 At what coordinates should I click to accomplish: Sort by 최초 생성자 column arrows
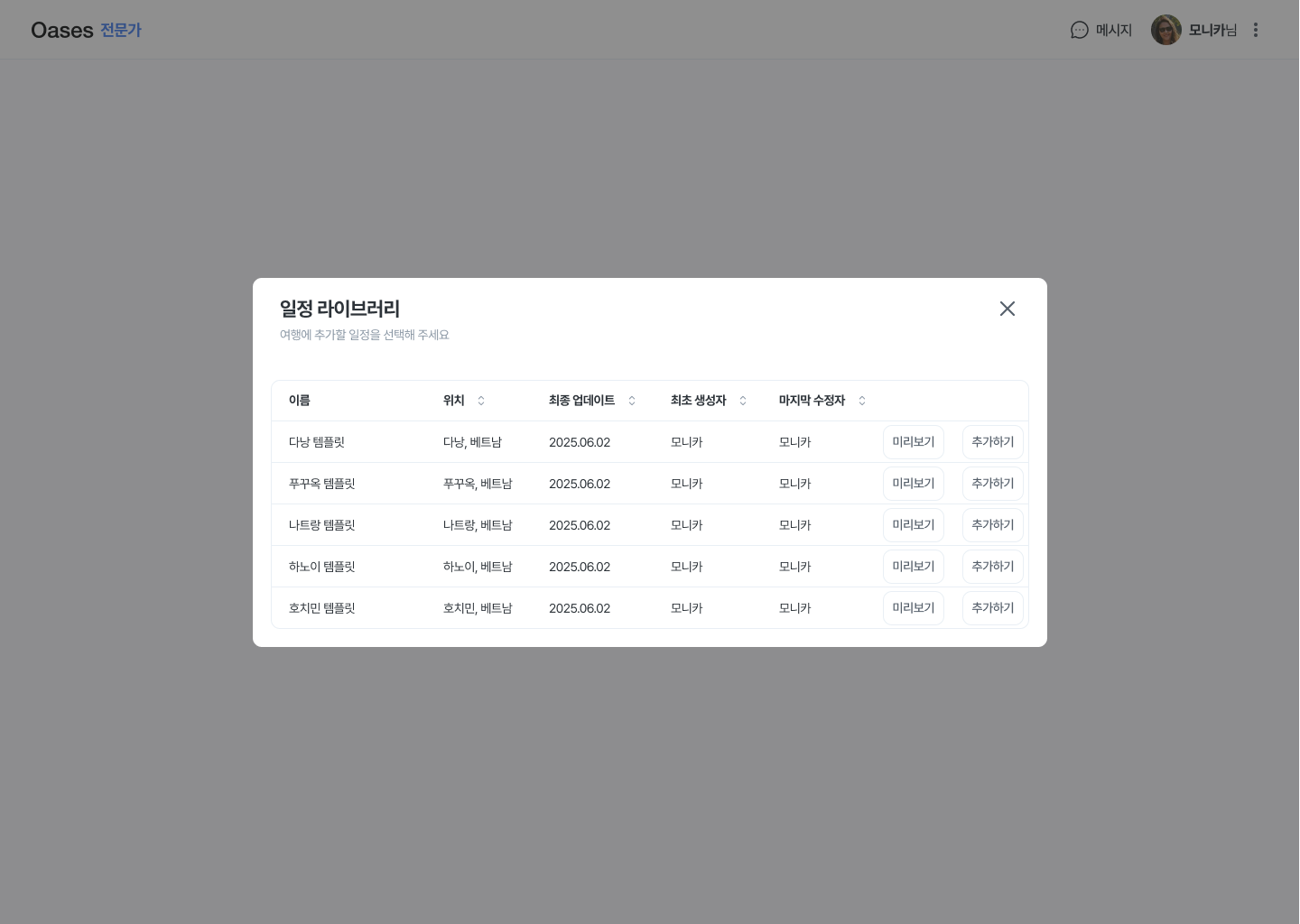[x=743, y=401]
